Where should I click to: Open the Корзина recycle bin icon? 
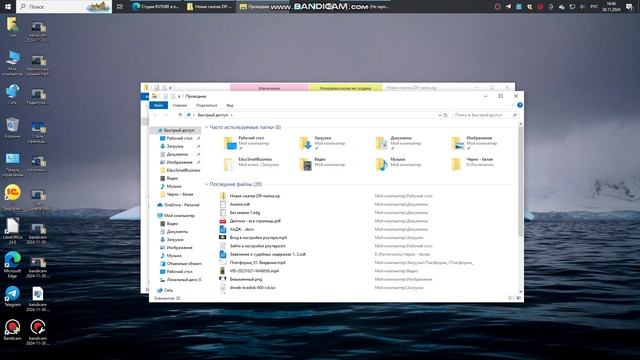(12, 128)
